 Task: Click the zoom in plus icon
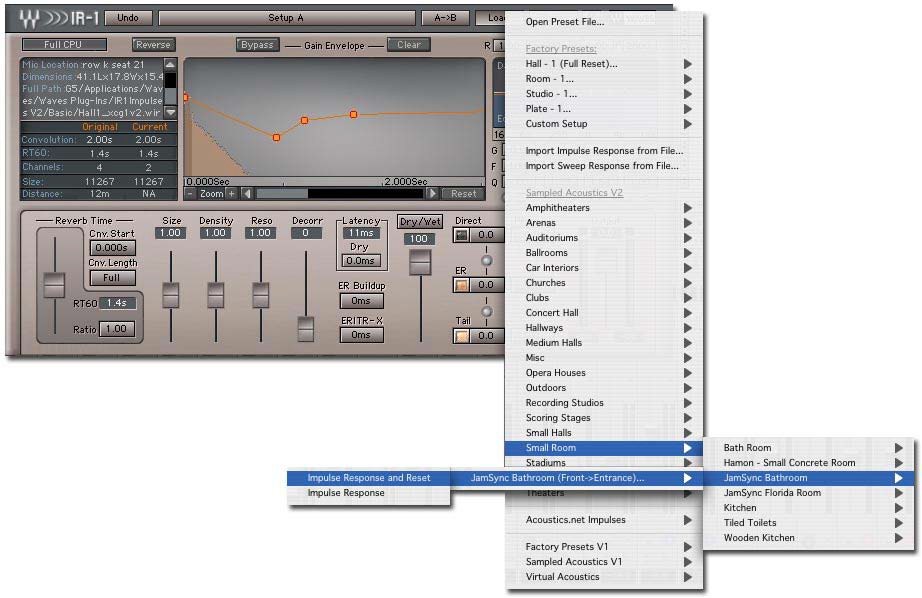point(232,194)
